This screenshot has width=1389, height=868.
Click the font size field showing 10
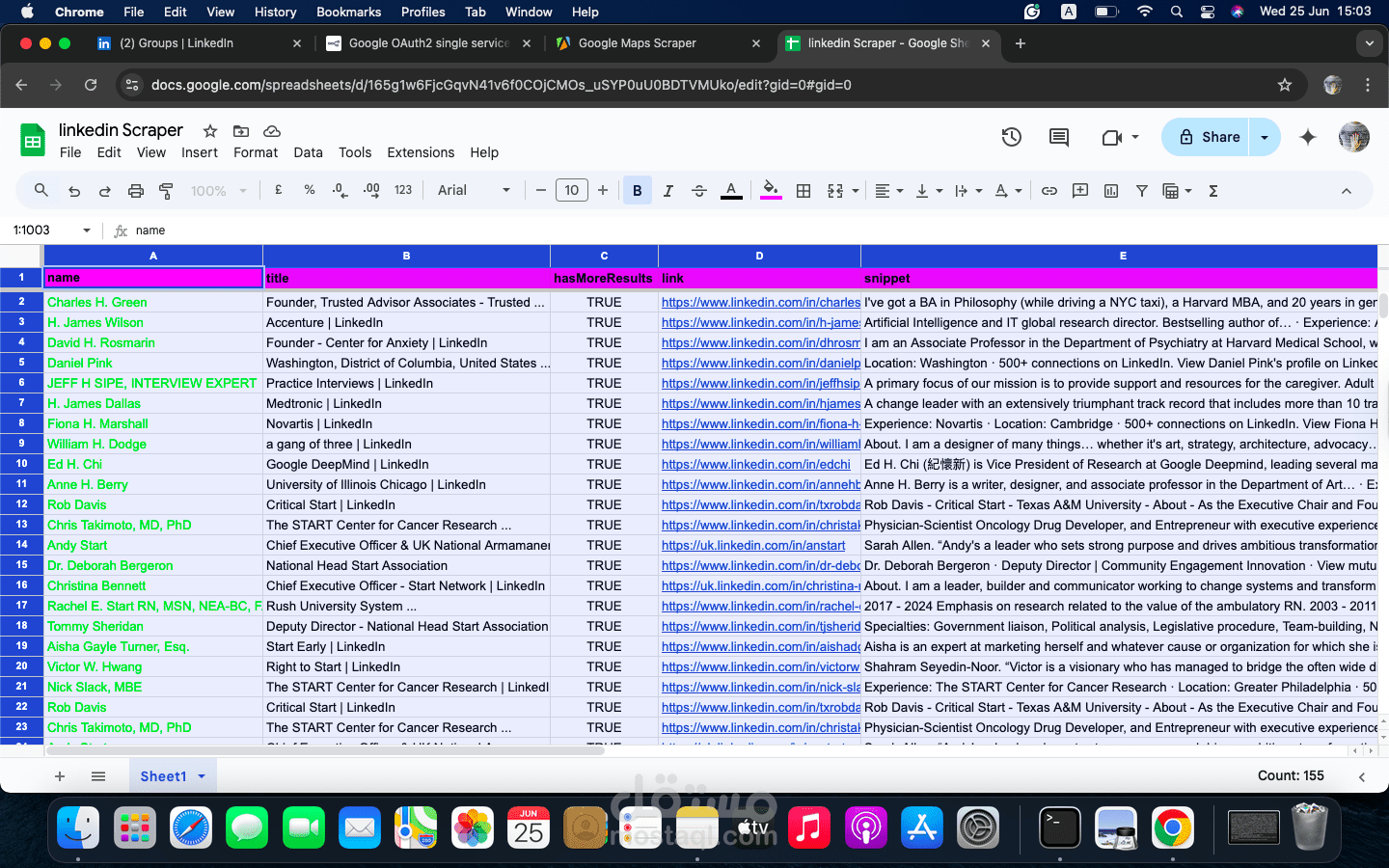tap(572, 190)
